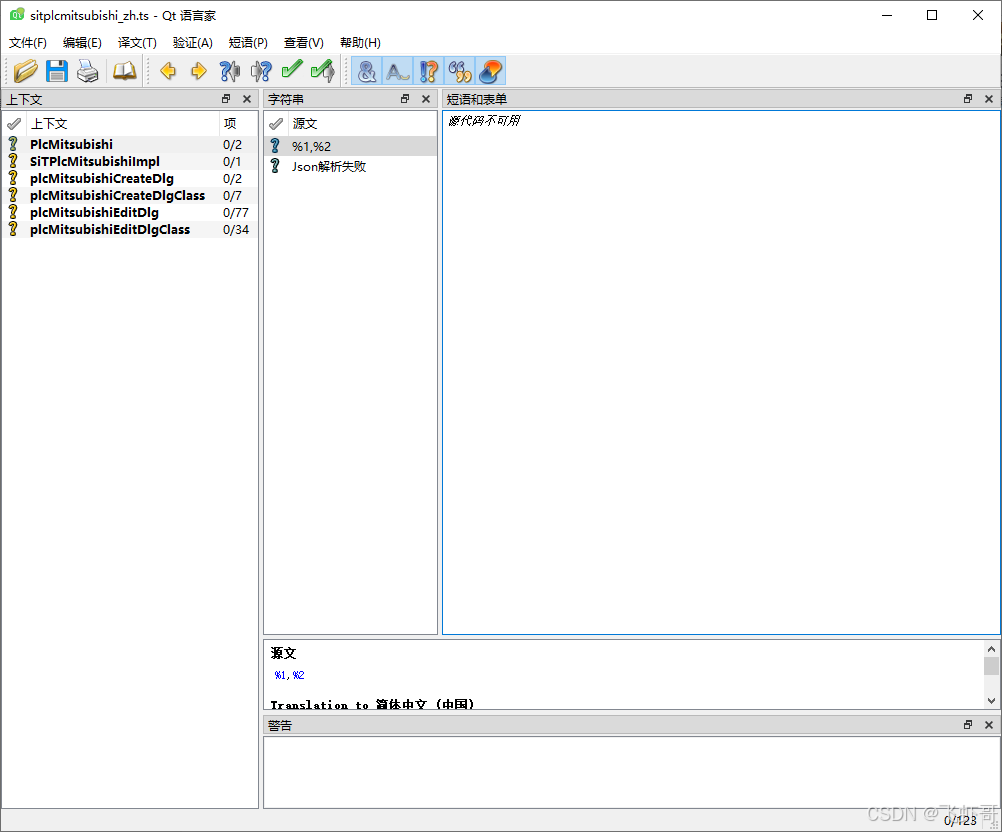Click the status icon of plcMitsubishiEditDlg
The image size is (1002, 832).
13,213
